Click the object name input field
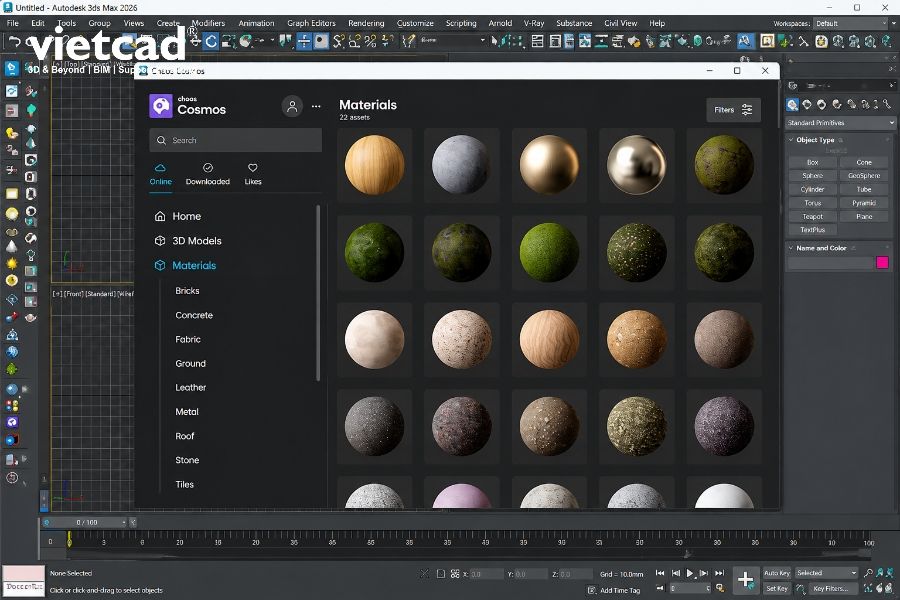 point(831,263)
